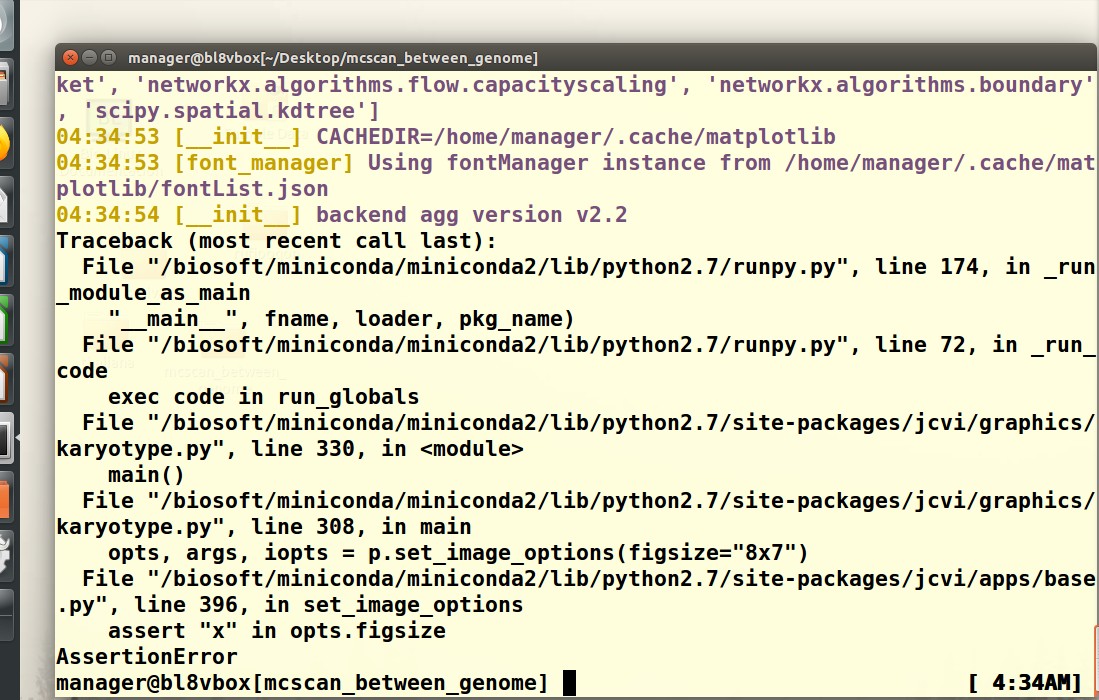Click the backend agg version line
Screen dimensions: 1099x700
coord(470,215)
